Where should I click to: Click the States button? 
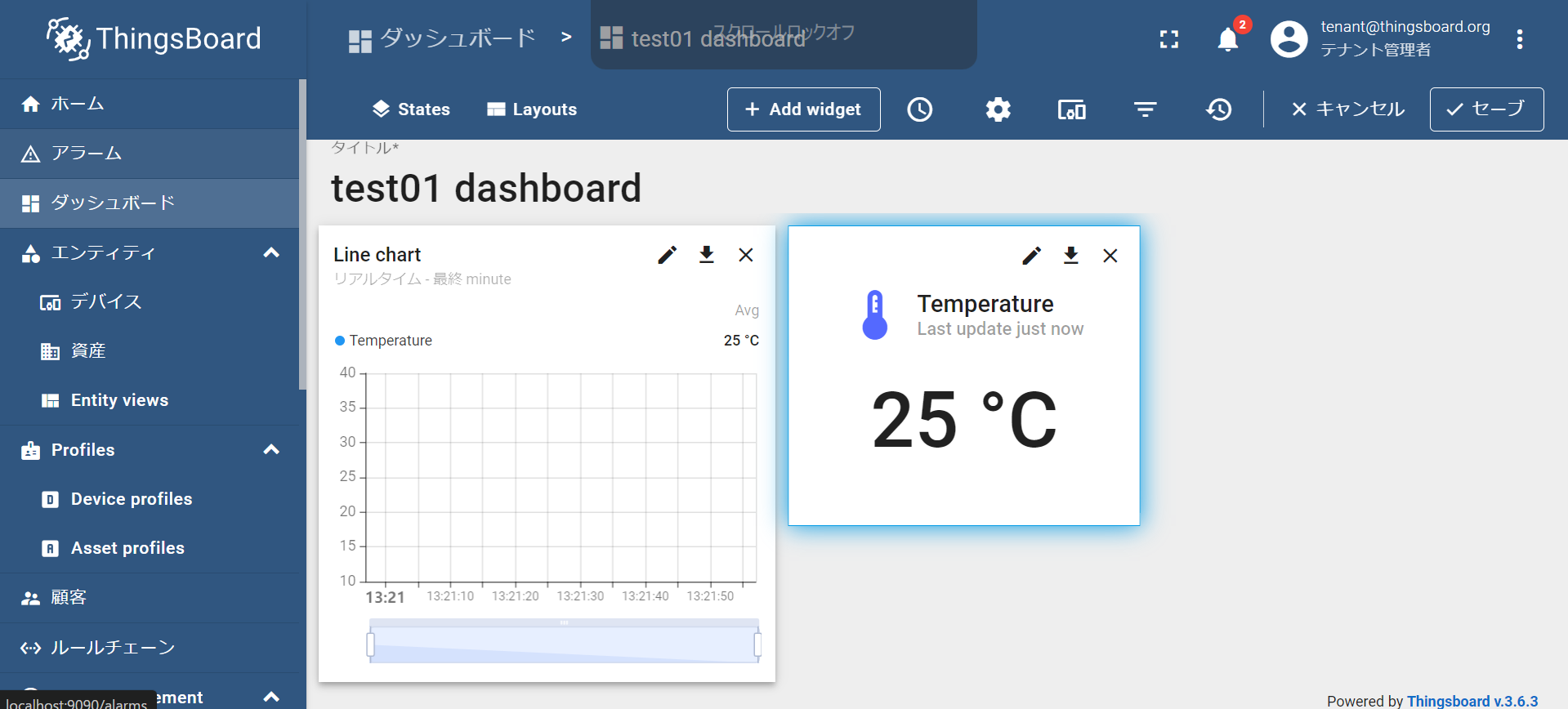coord(411,109)
